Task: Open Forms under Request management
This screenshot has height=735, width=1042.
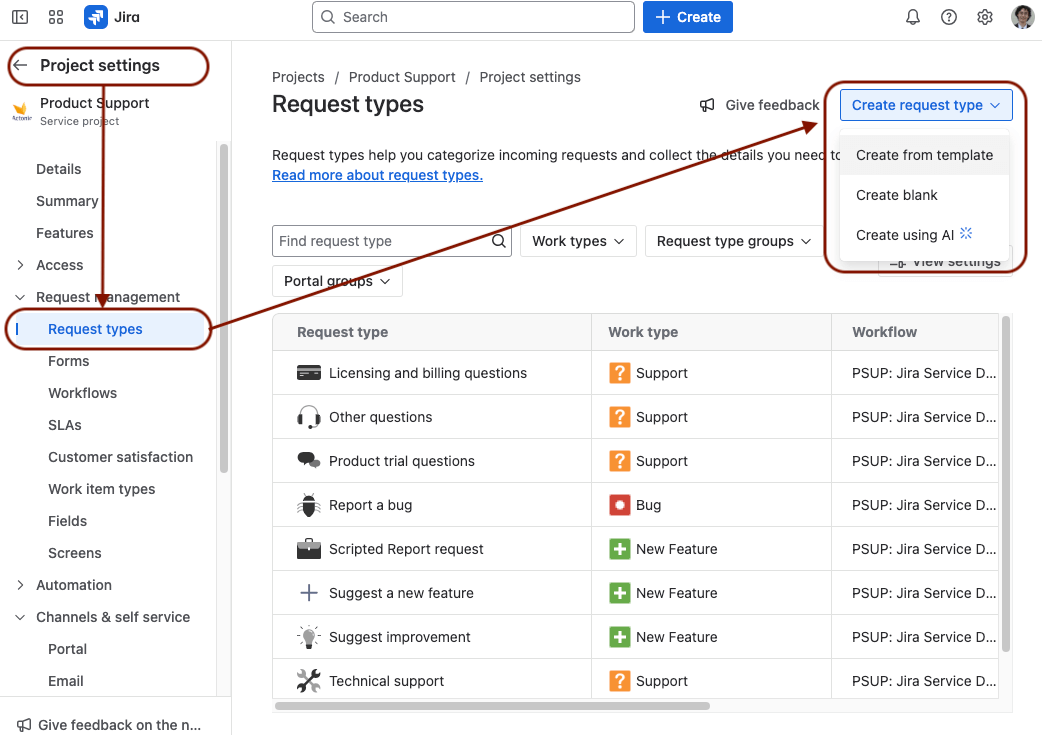Action: [x=68, y=361]
